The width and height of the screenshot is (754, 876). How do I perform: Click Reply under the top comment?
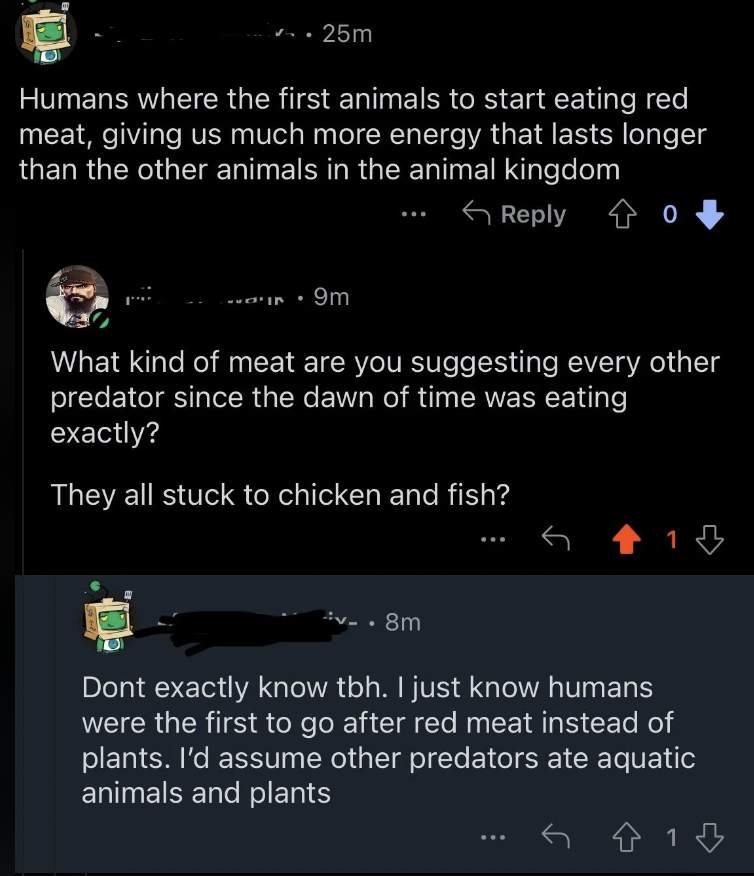[x=515, y=214]
